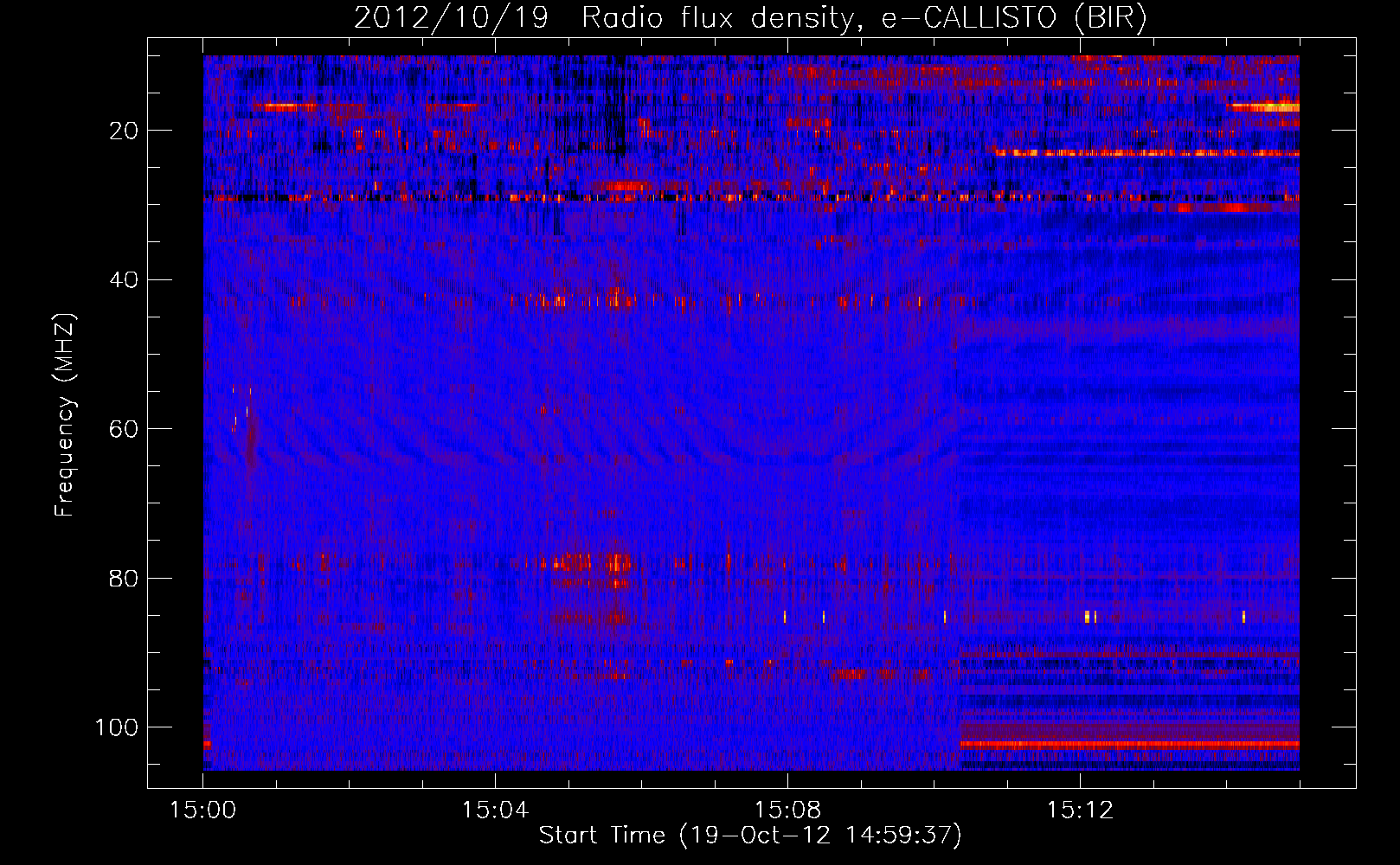Image resolution: width=1400 pixels, height=865 pixels.
Task: Click the 60 MHz frequency tick label
Action: [124, 429]
